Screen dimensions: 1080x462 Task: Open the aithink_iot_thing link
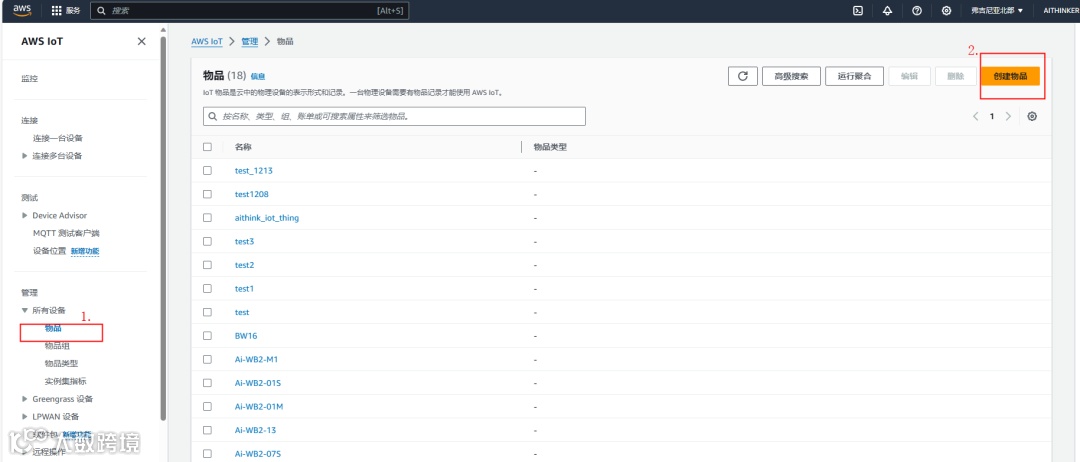click(x=267, y=218)
